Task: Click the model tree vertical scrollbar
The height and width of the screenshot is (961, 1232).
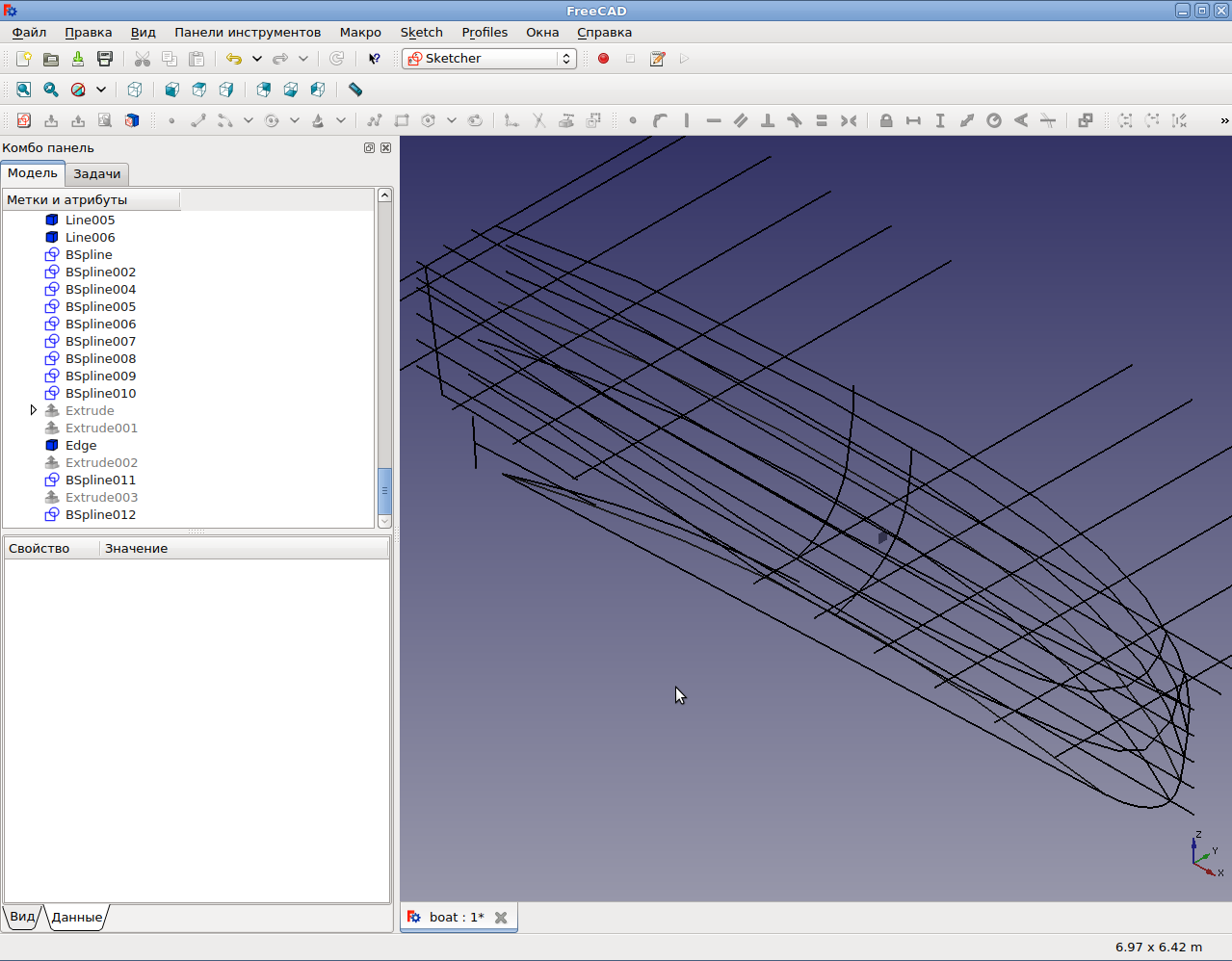Action: [x=384, y=491]
